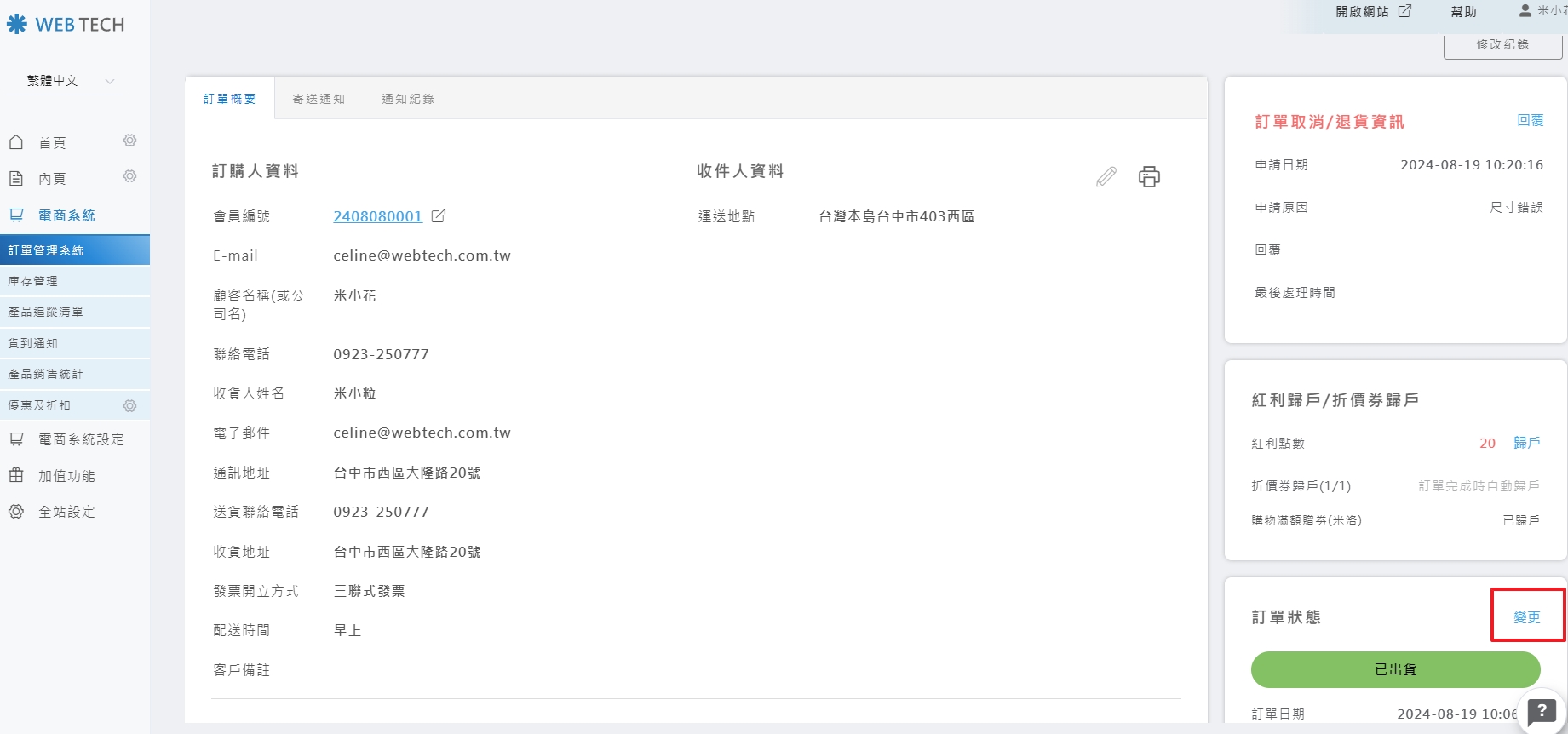Click the pencil edit icon

point(1106,177)
